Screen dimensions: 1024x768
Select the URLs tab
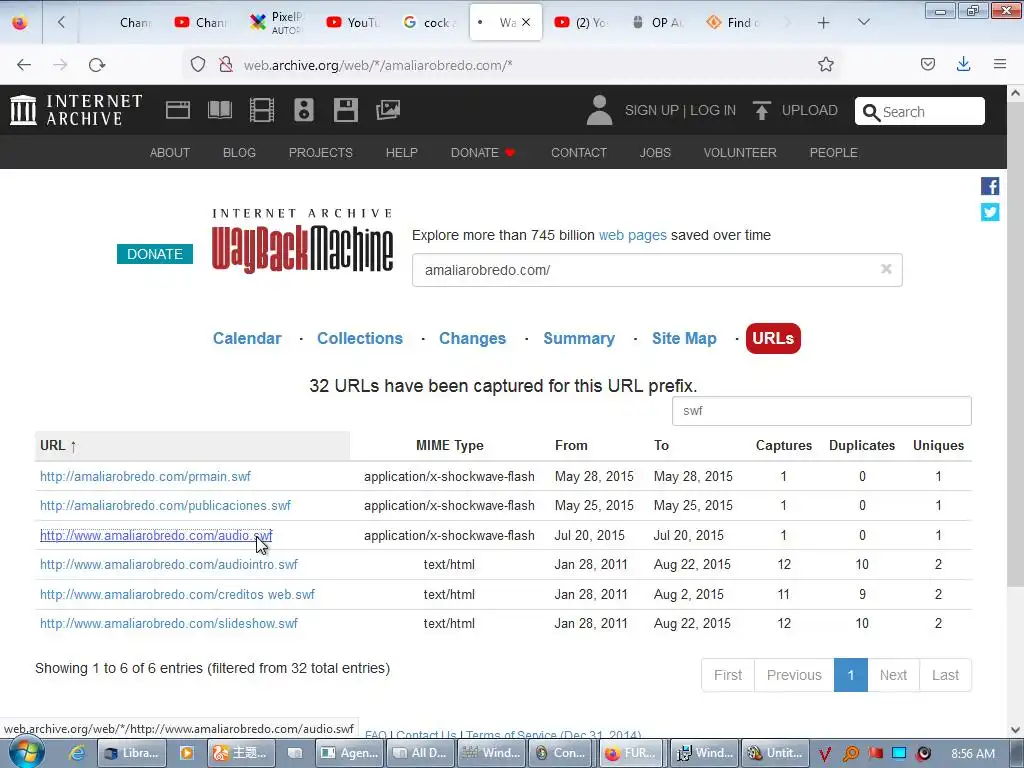tap(773, 338)
